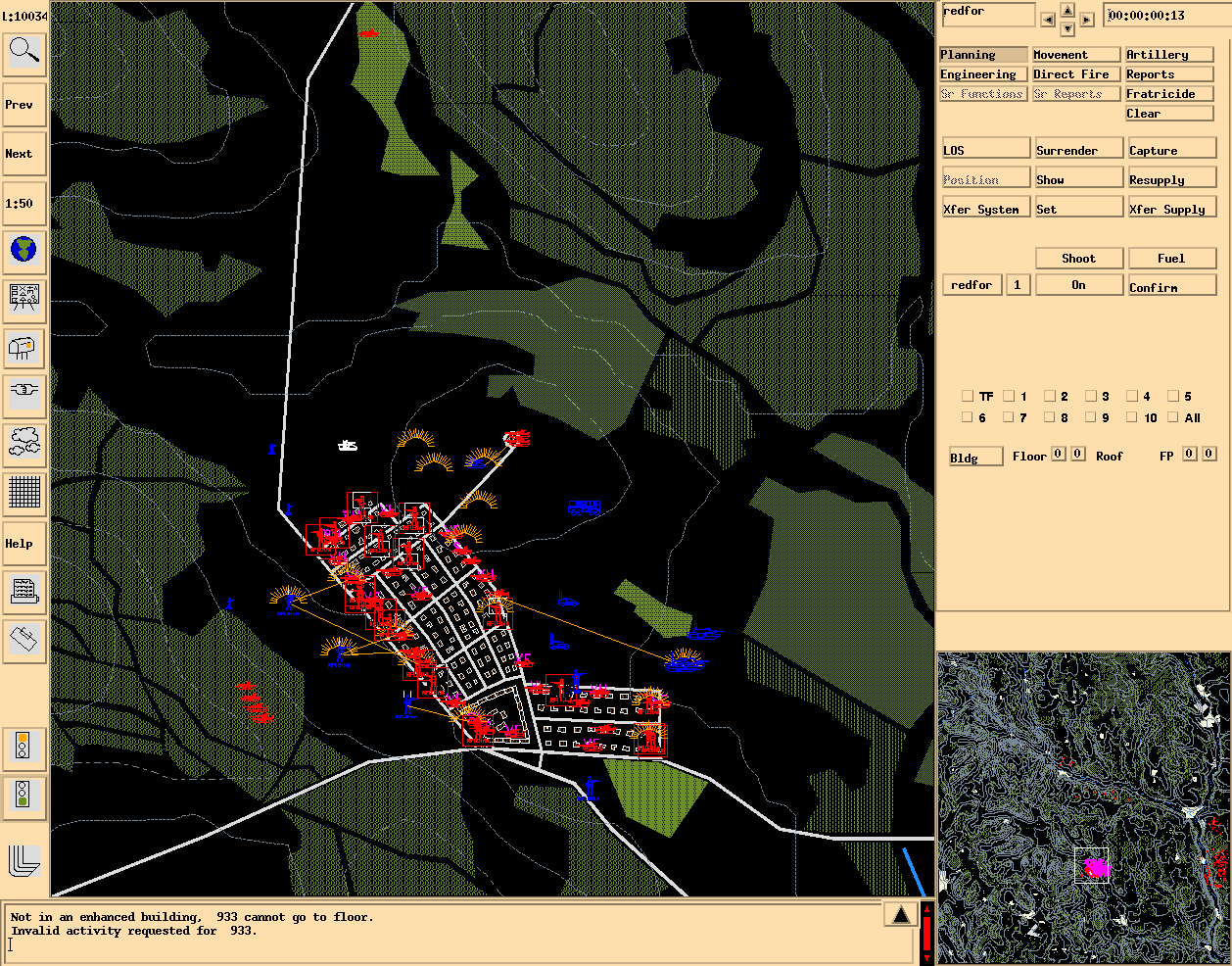This screenshot has width=1232, height=966.
Task: Switch to the Movement menu
Action: click(x=1075, y=55)
